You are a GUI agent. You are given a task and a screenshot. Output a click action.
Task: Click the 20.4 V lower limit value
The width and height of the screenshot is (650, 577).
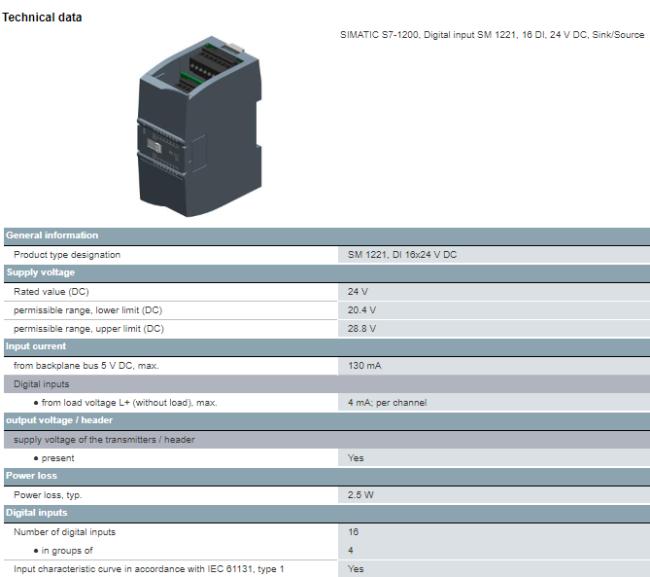(x=362, y=310)
